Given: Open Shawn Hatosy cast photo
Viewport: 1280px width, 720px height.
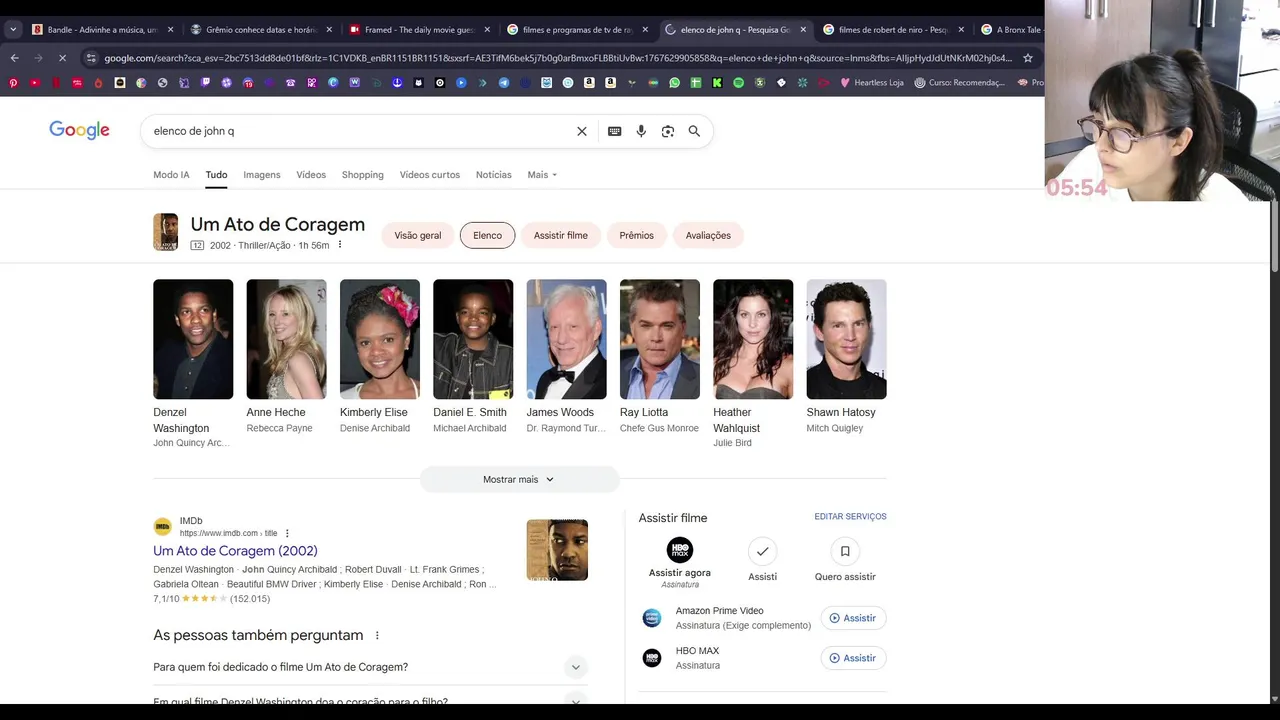Looking at the screenshot, I should [846, 339].
